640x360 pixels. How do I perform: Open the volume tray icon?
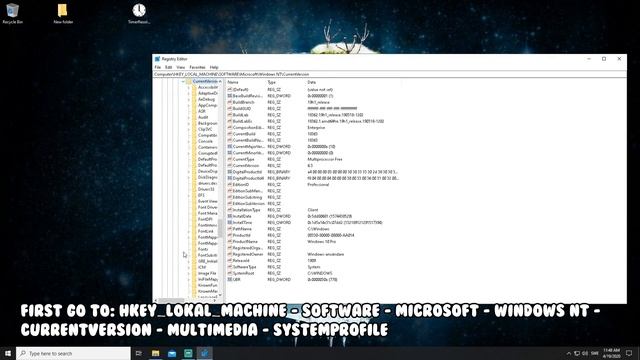click(585, 353)
